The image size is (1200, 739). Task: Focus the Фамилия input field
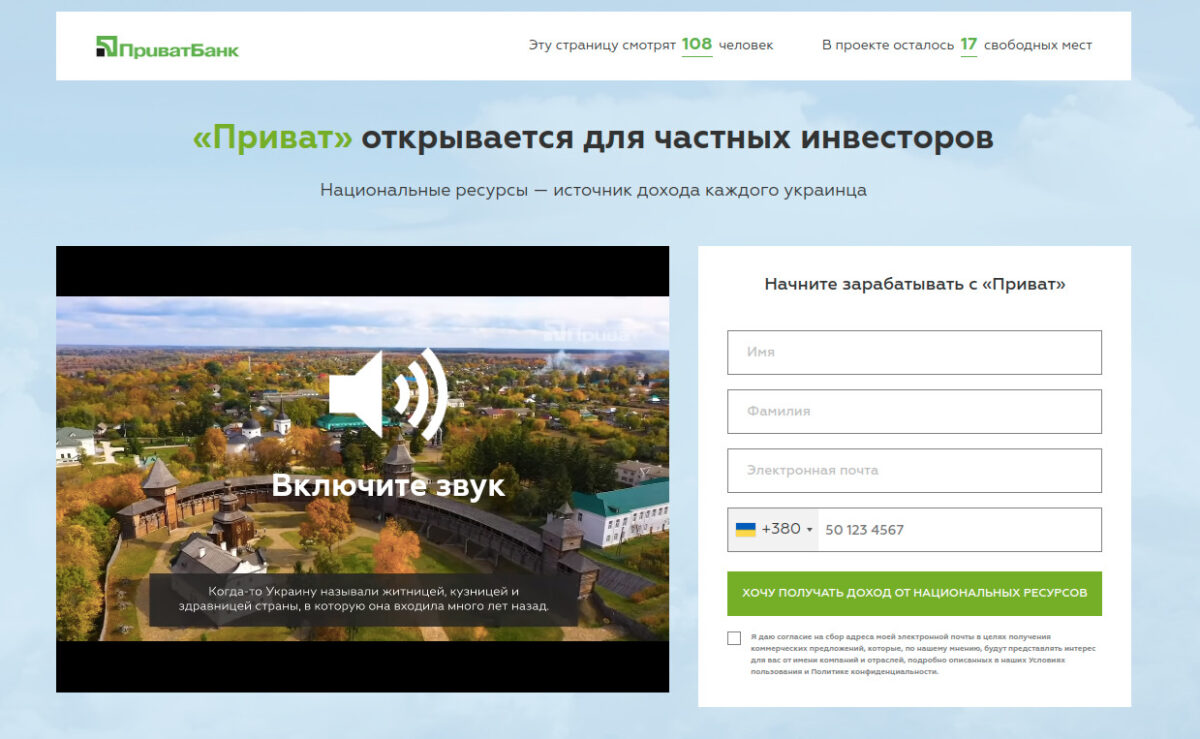click(x=914, y=411)
